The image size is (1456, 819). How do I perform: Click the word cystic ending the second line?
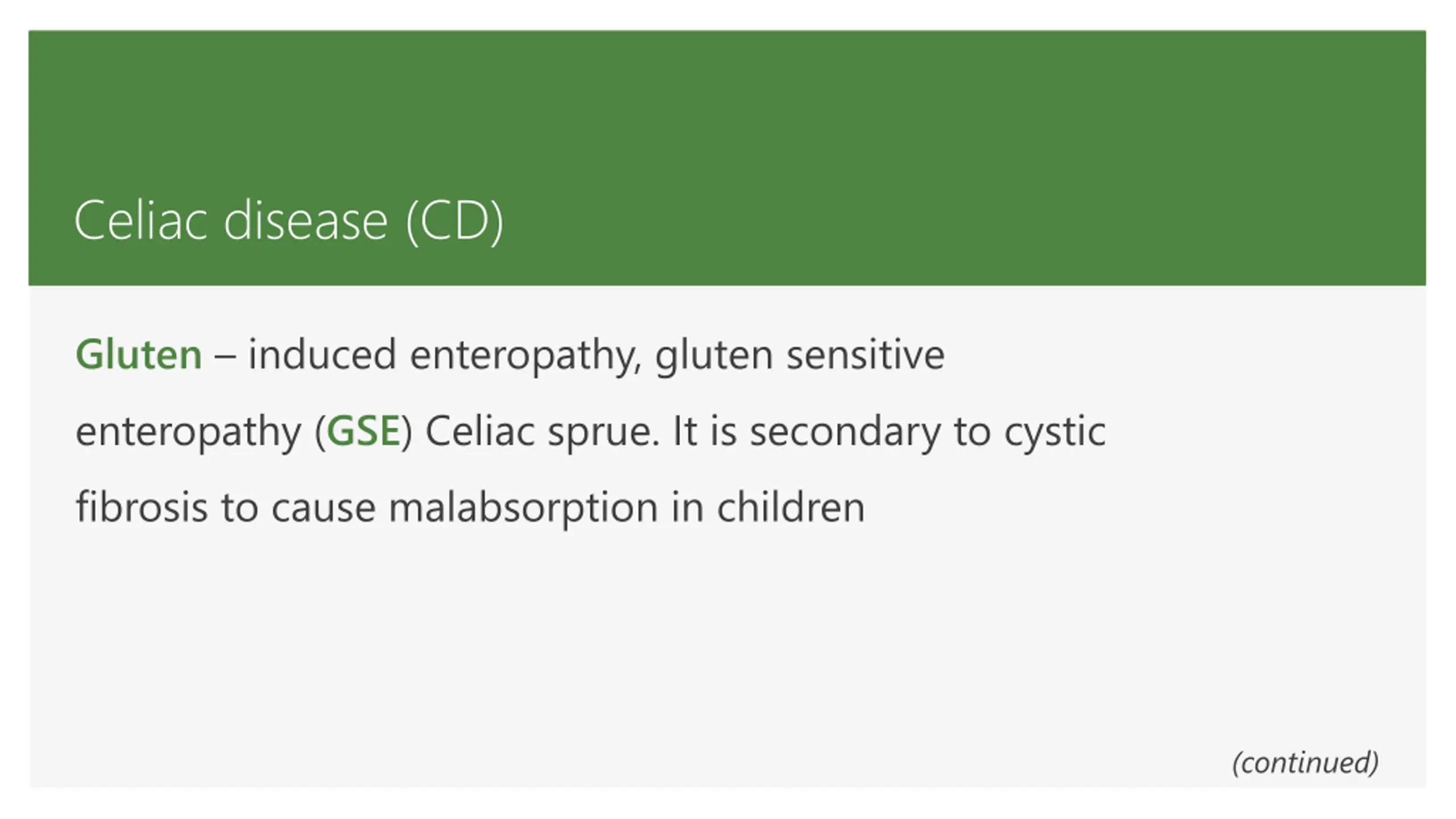tap(1055, 432)
